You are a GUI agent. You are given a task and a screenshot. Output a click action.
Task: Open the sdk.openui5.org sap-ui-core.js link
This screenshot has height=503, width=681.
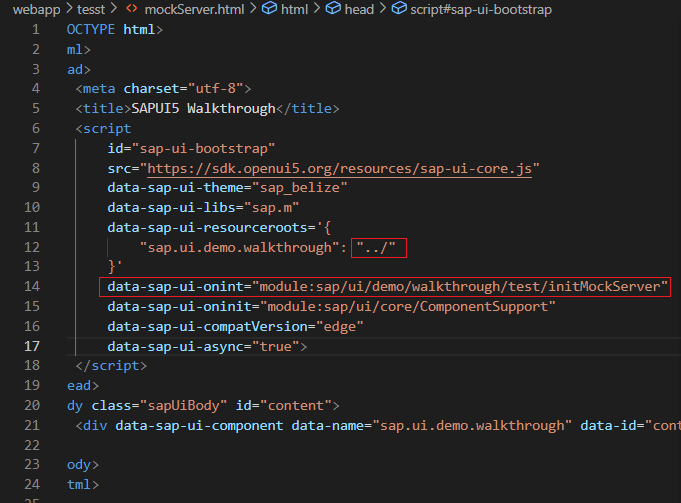pyautogui.click(x=340, y=169)
